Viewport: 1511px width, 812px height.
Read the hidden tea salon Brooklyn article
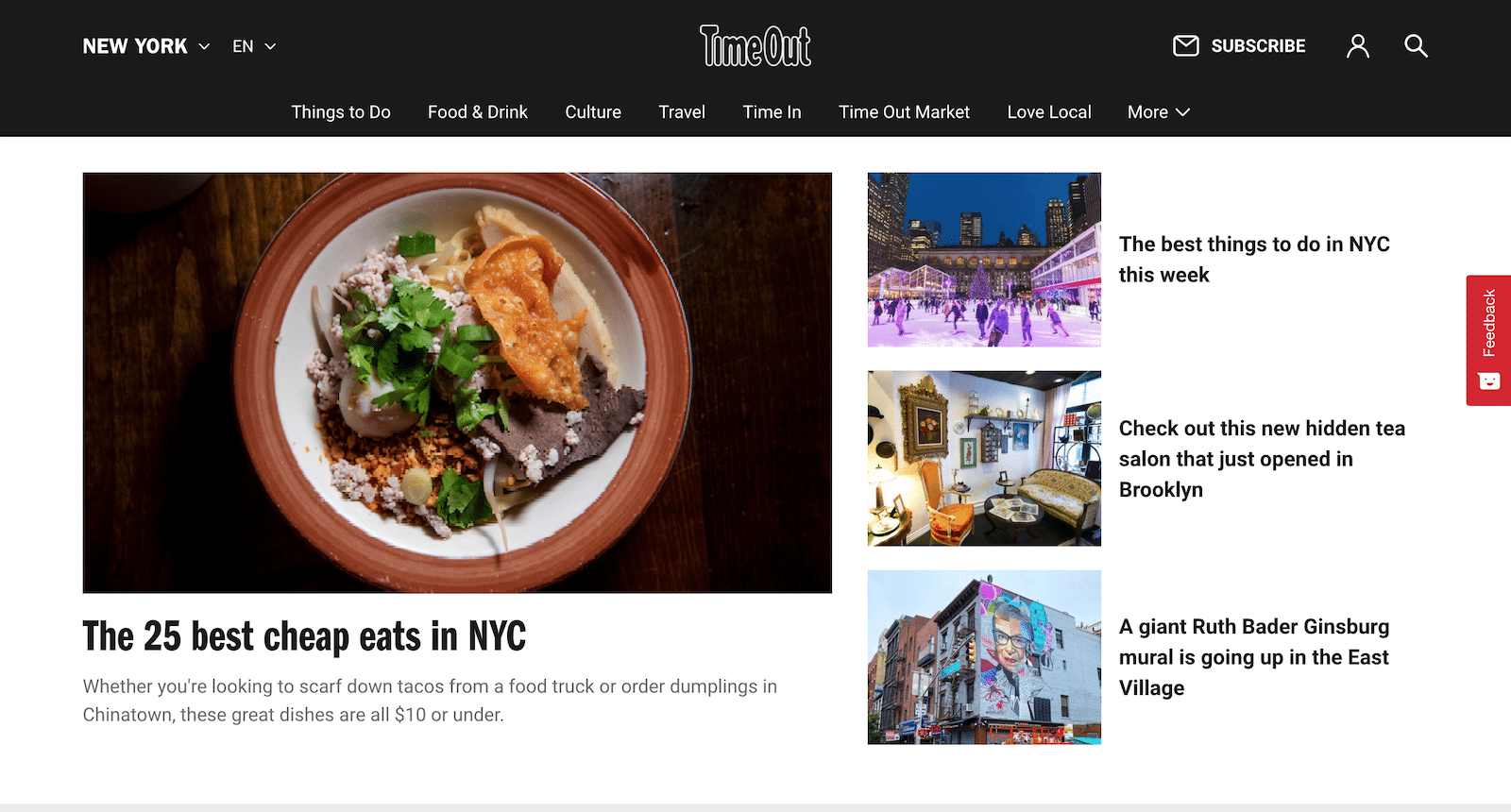(1262, 459)
